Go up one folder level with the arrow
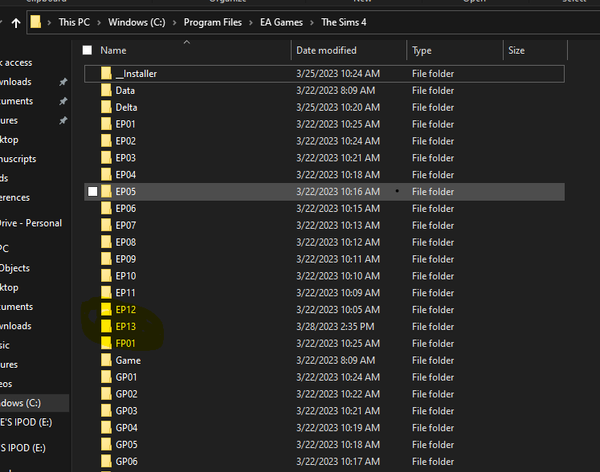This screenshot has height=472, width=600. coord(16,23)
